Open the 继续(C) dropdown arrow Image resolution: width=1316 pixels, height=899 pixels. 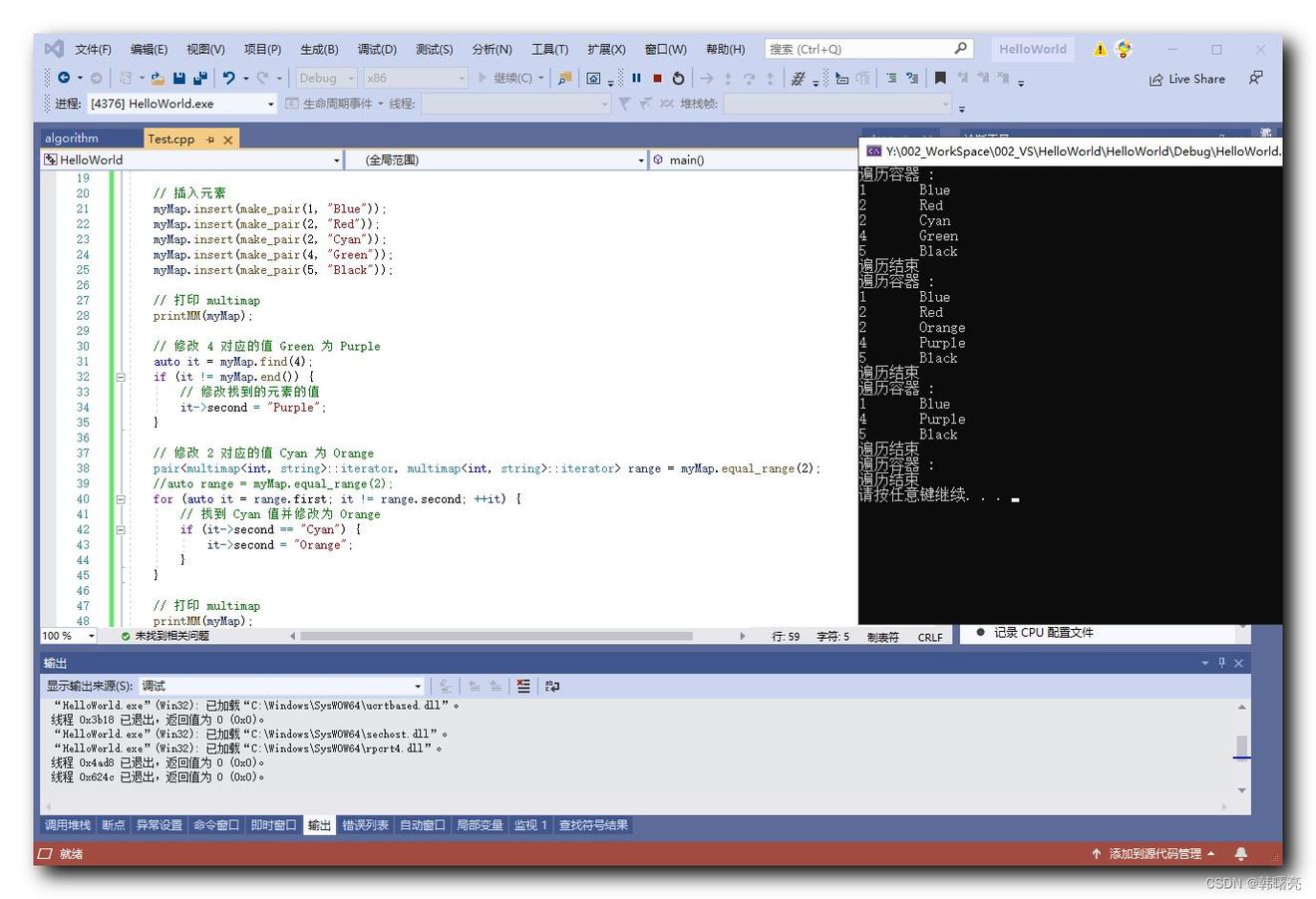pyautogui.click(x=541, y=78)
